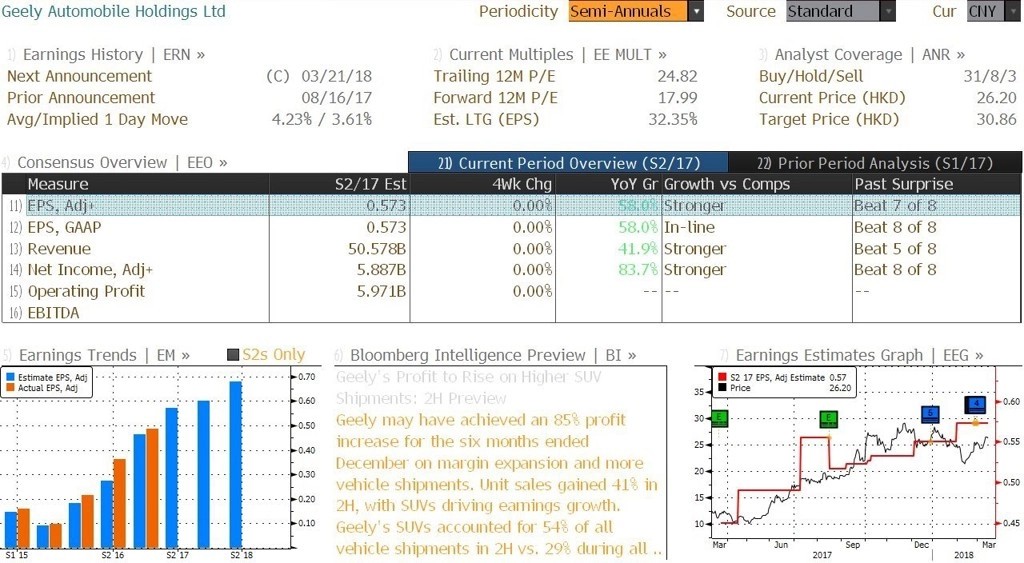This screenshot has width=1024, height=563.
Task: Switch to Prior Period Analysis (S1/17) tab
Action: point(875,163)
